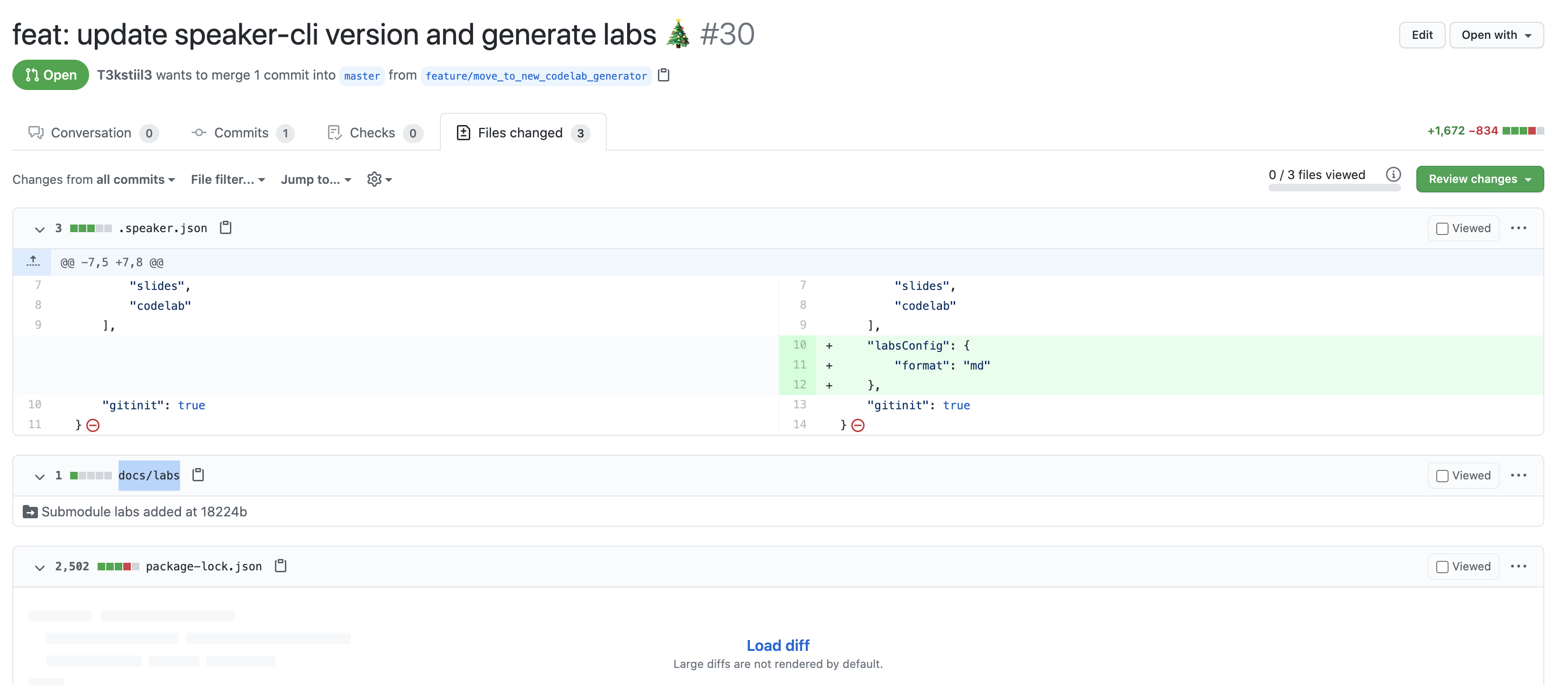Mark docs/labs as Viewed
The image size is (1568, 685).
1442,476
